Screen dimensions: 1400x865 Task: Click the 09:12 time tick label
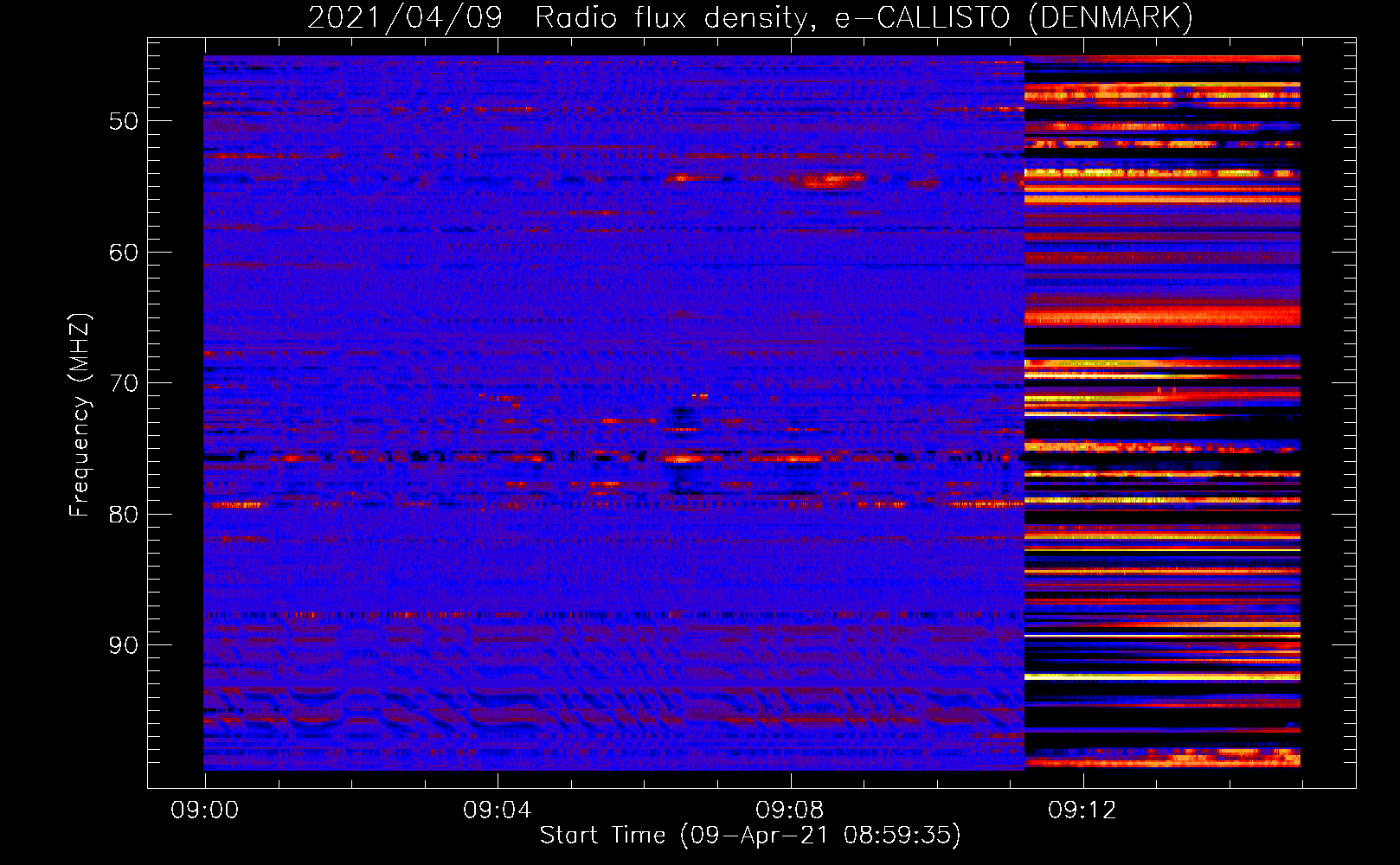[x=1082, y=811]
